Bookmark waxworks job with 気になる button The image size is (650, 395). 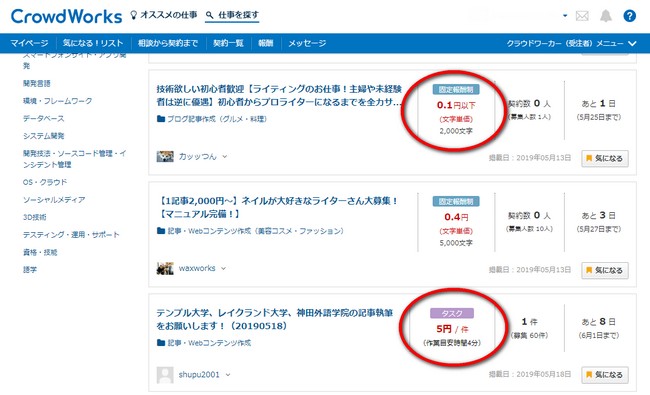[605, 270]
